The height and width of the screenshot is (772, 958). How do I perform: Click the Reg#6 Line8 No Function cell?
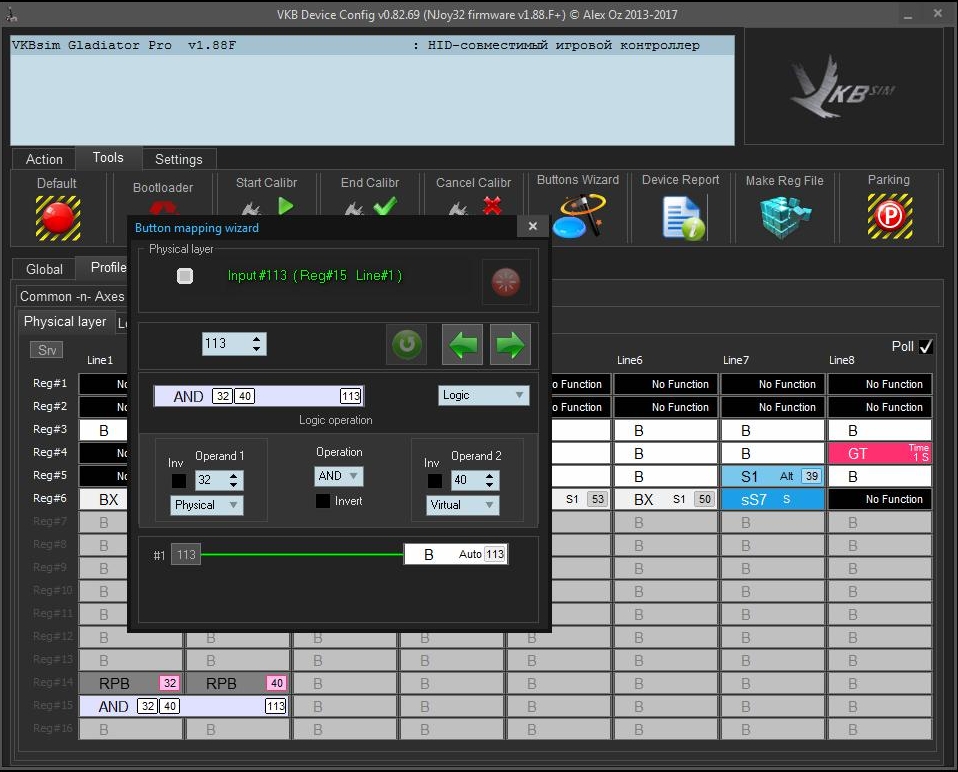pyautogui.click(x=880, y=500)
